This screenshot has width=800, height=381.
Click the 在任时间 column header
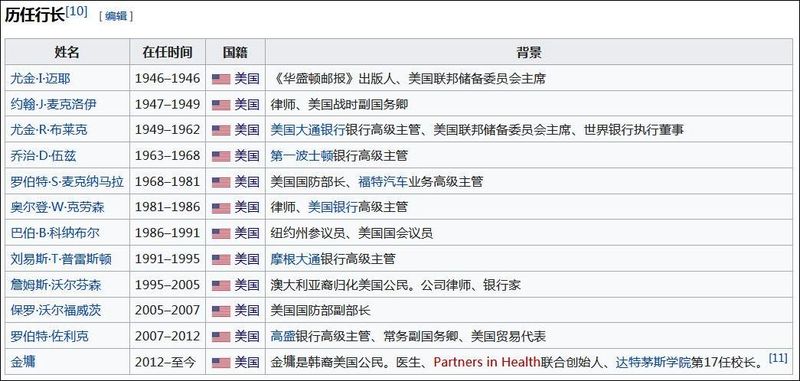[x=167, y=52]
